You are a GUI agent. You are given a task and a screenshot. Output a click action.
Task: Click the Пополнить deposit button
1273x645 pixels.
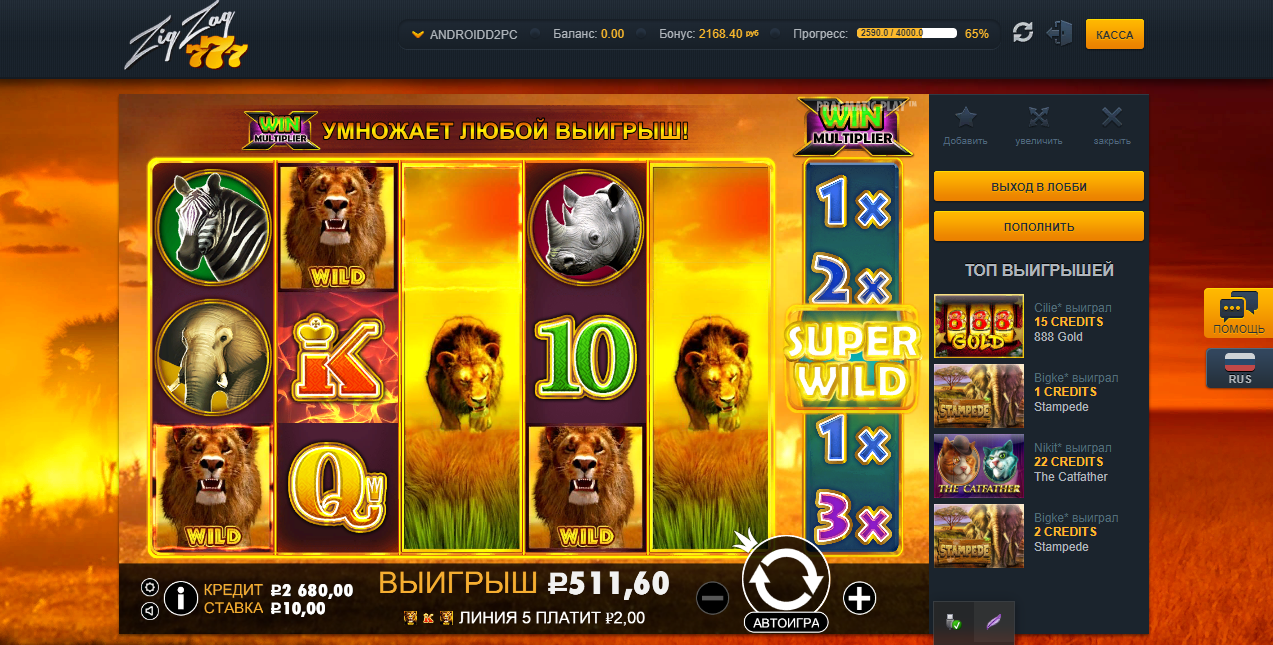[1039, 226]
